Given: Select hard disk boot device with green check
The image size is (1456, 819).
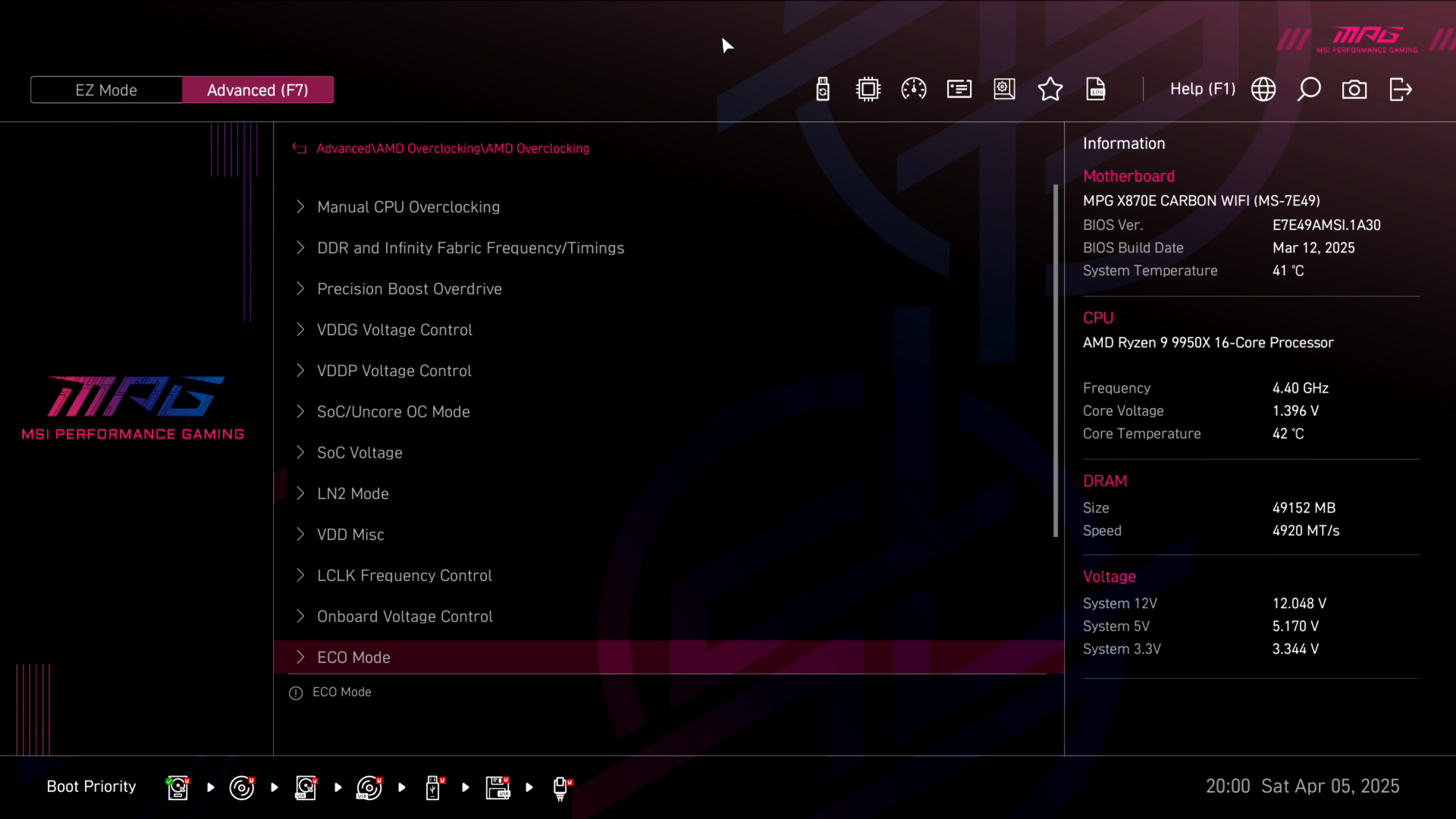Looking at the screenshot, I should (x=177, y=788).
